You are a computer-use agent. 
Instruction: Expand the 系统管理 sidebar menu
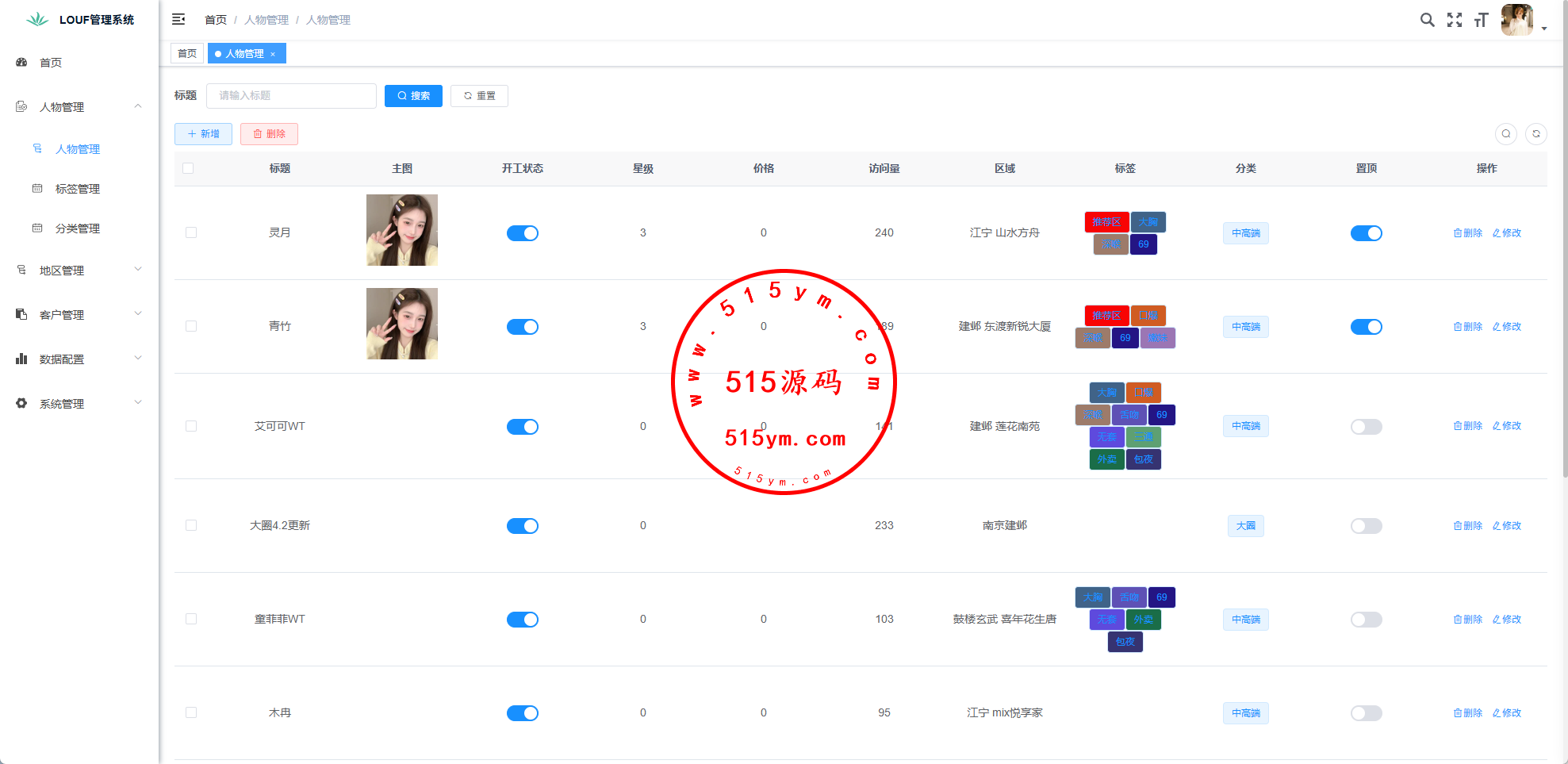(79, 404)
